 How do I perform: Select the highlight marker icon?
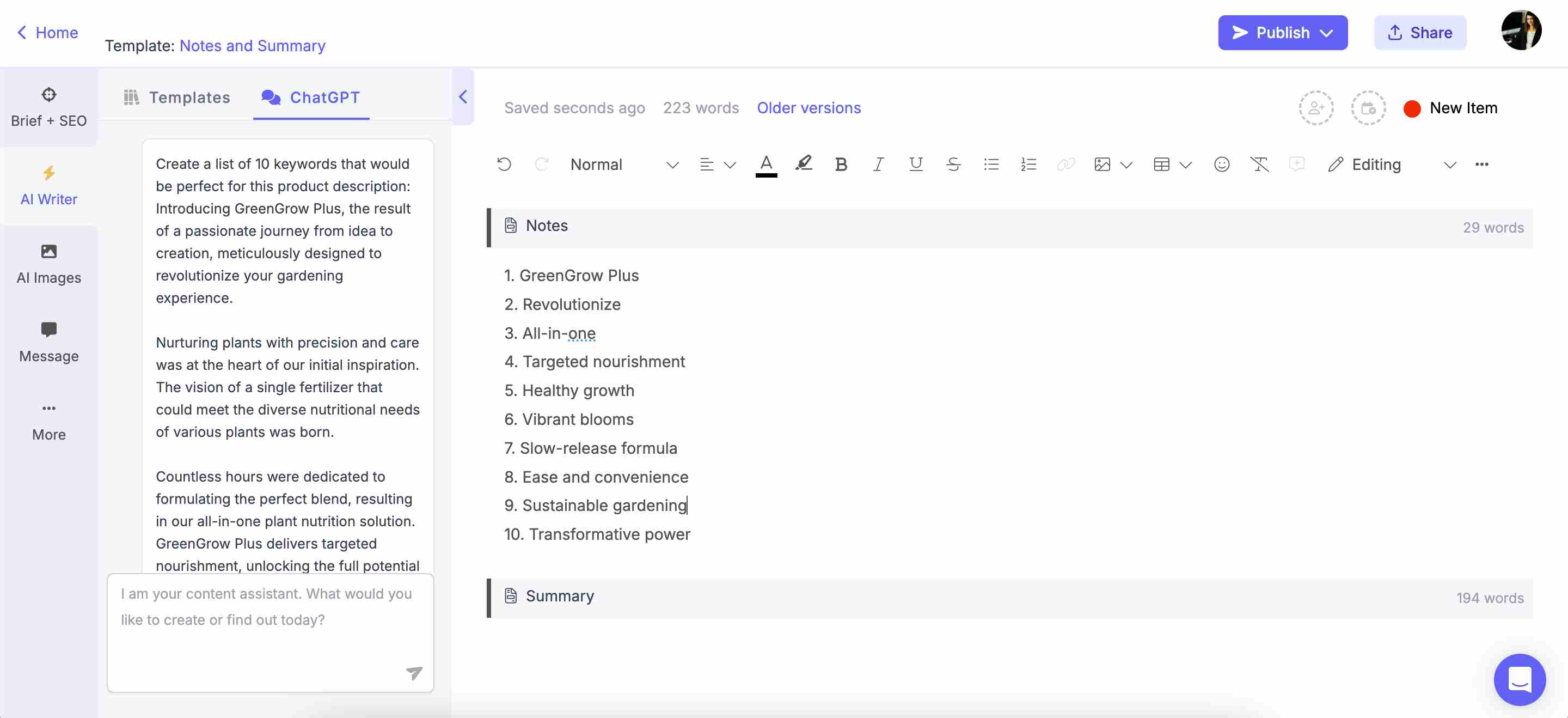(804, 164)
